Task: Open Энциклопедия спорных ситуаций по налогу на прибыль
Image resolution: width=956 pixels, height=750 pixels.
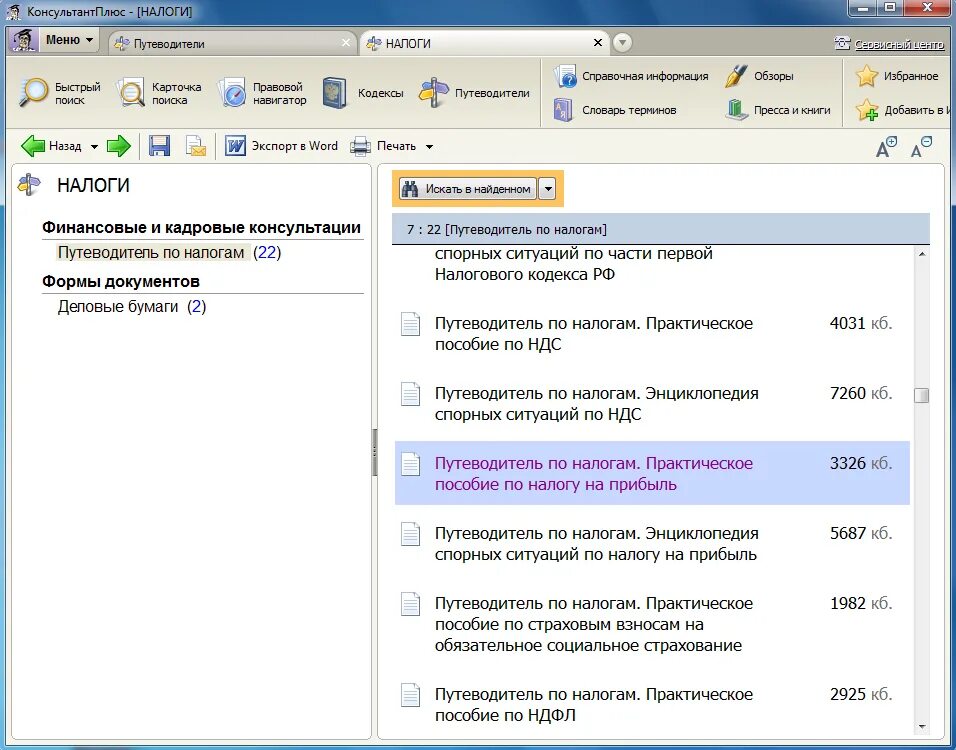Action: pyautogui.click(x=596, y=544)
